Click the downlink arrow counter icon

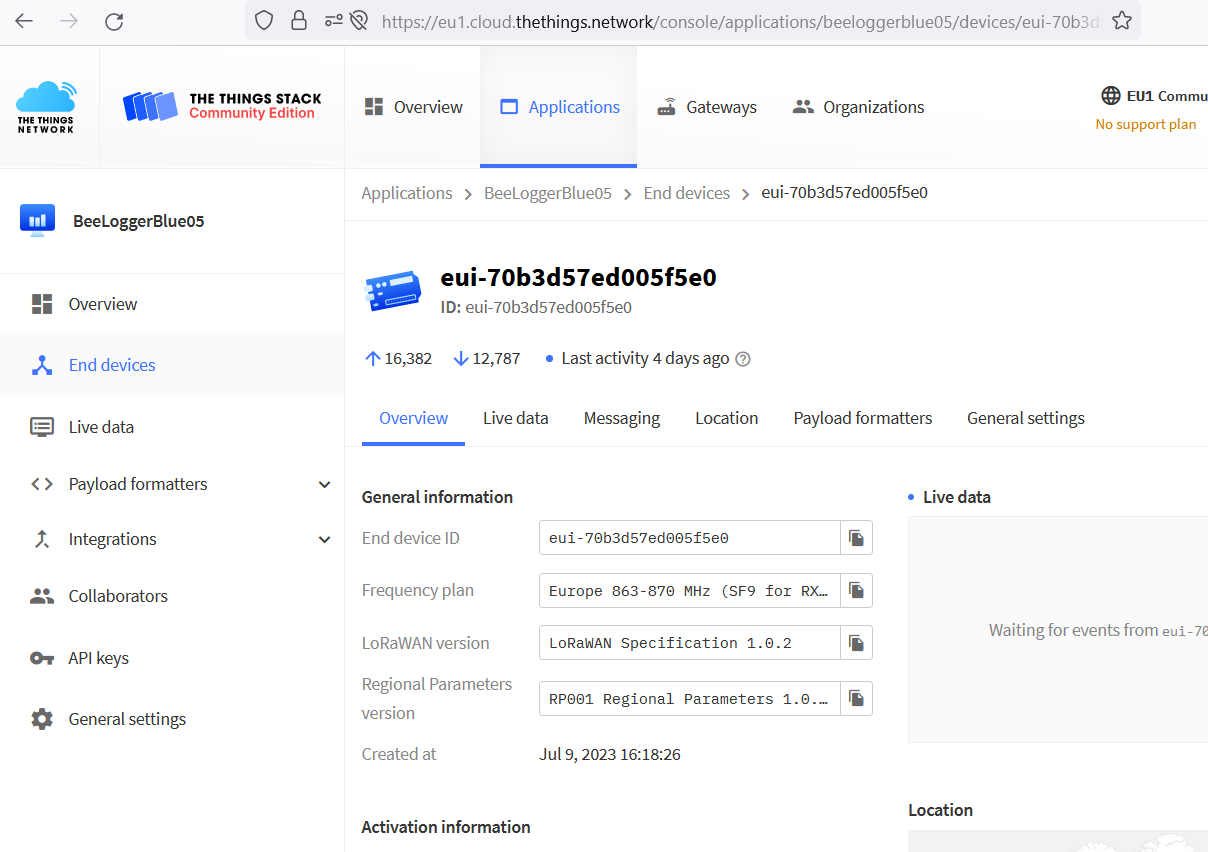coord(460,357)
